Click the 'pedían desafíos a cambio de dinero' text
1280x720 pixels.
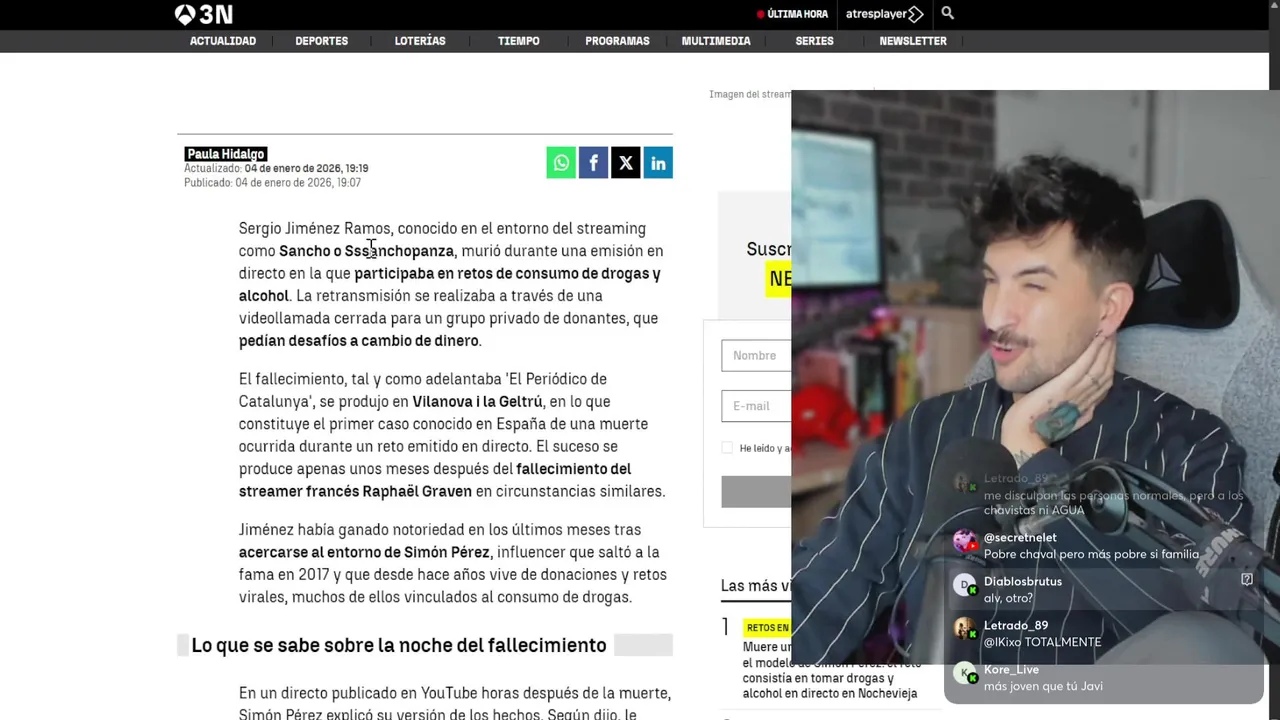[x=359, y=341]
